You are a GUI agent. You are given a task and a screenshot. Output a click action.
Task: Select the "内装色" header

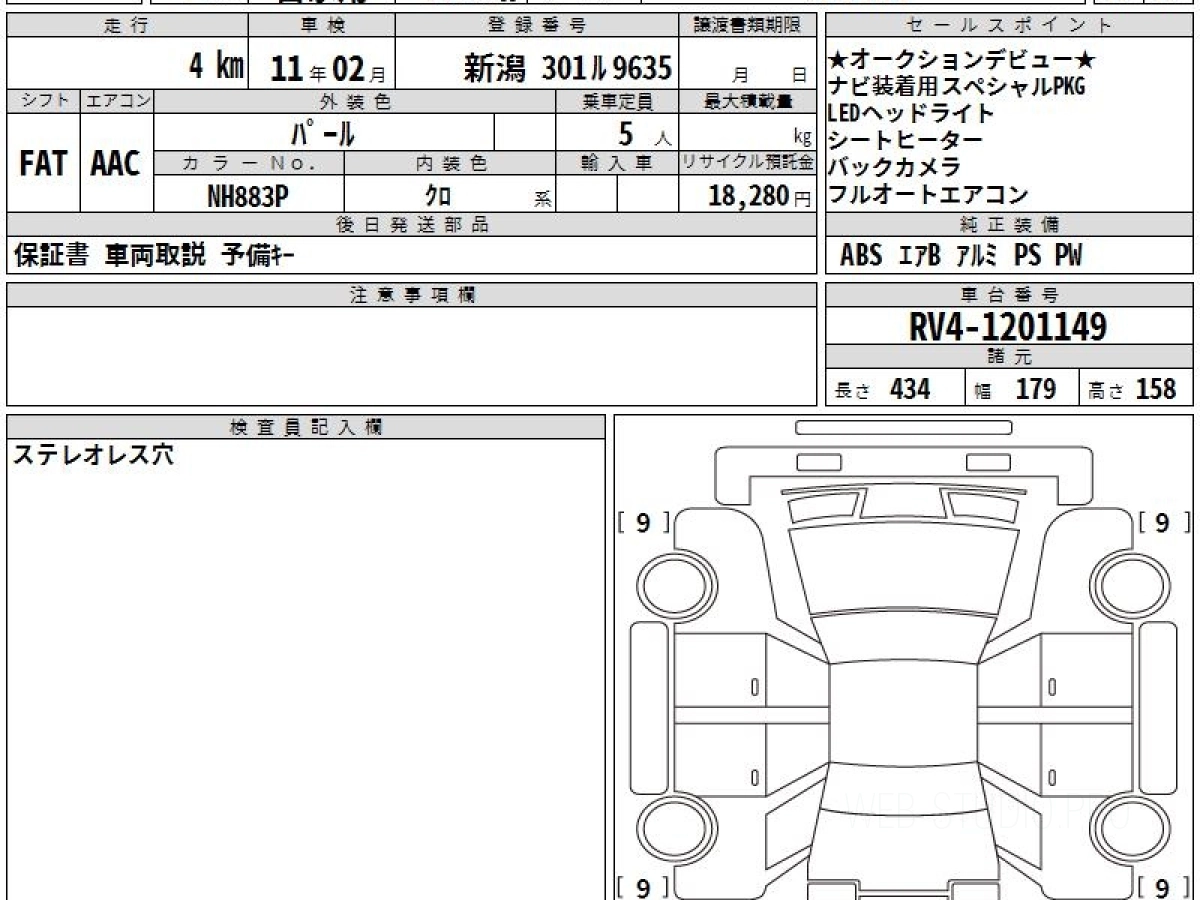(450, 162)
